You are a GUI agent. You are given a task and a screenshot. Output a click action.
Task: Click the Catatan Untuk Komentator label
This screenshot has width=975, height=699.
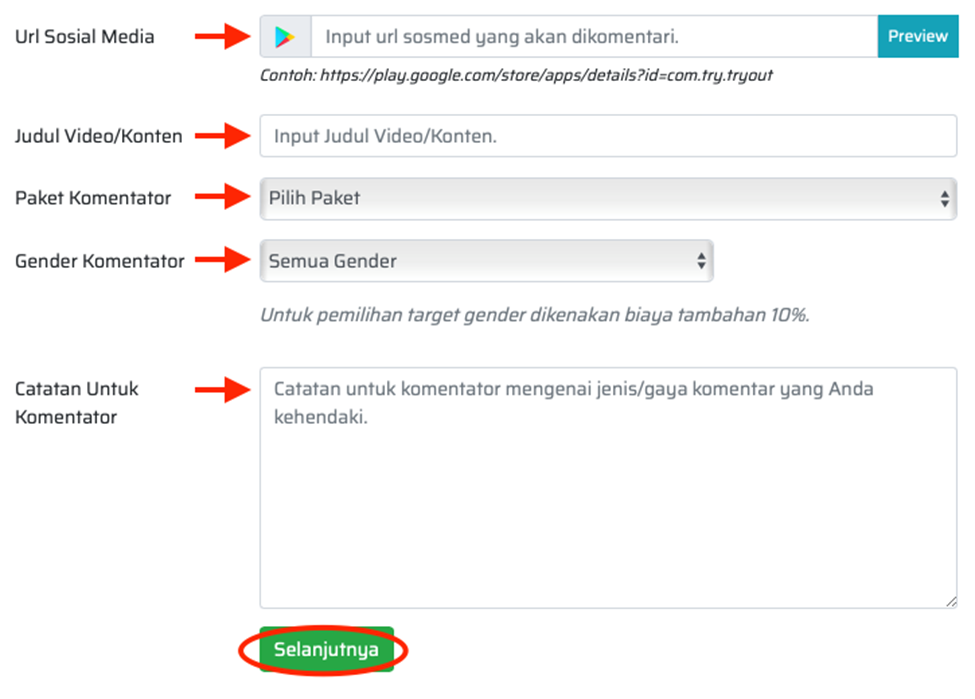77,402
